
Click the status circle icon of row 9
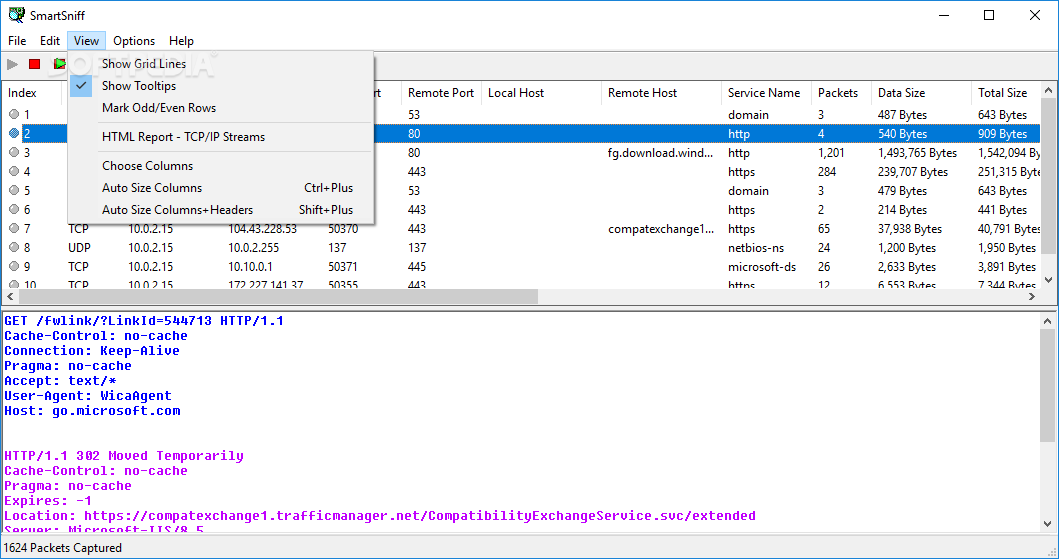pyautogui.click(x=14, y=266)
